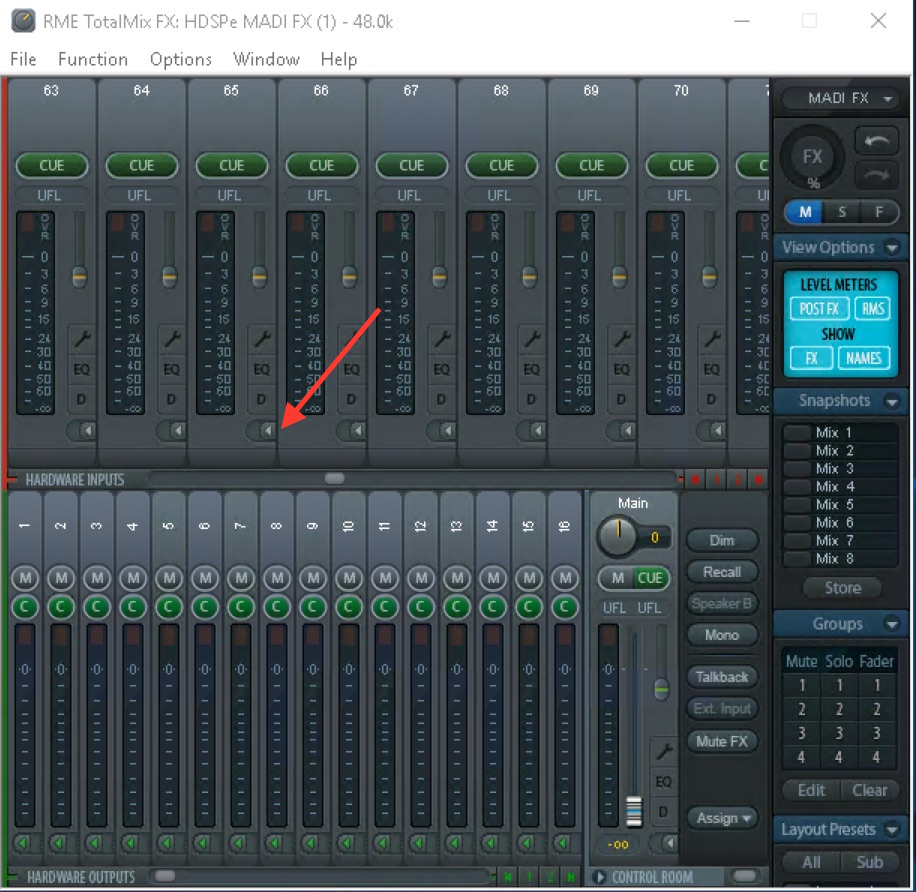Click the channel 63 fader handle
The height and width of the screenshot is (892, 916).
click(79, 276)
